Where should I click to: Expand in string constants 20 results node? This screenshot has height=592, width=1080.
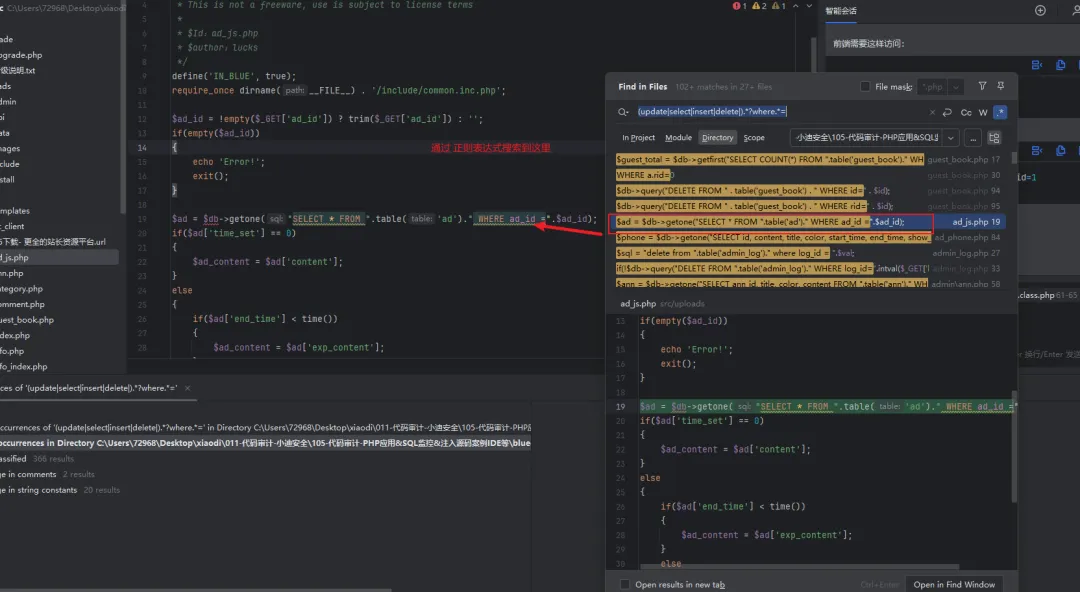click(59, 490)
